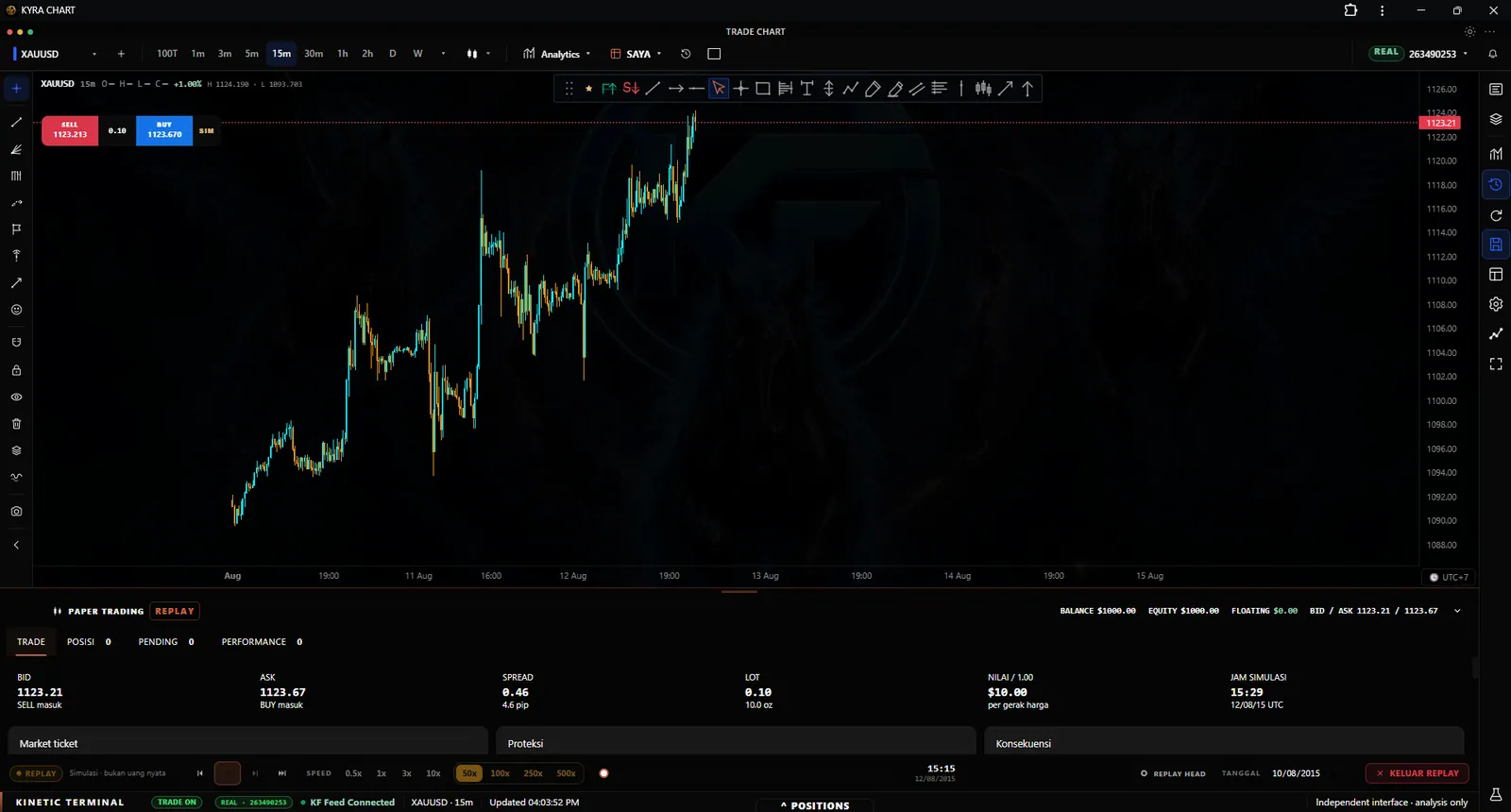Collapse the paper trading panel chevron
1511x812 pixels.
(1457, 611)
